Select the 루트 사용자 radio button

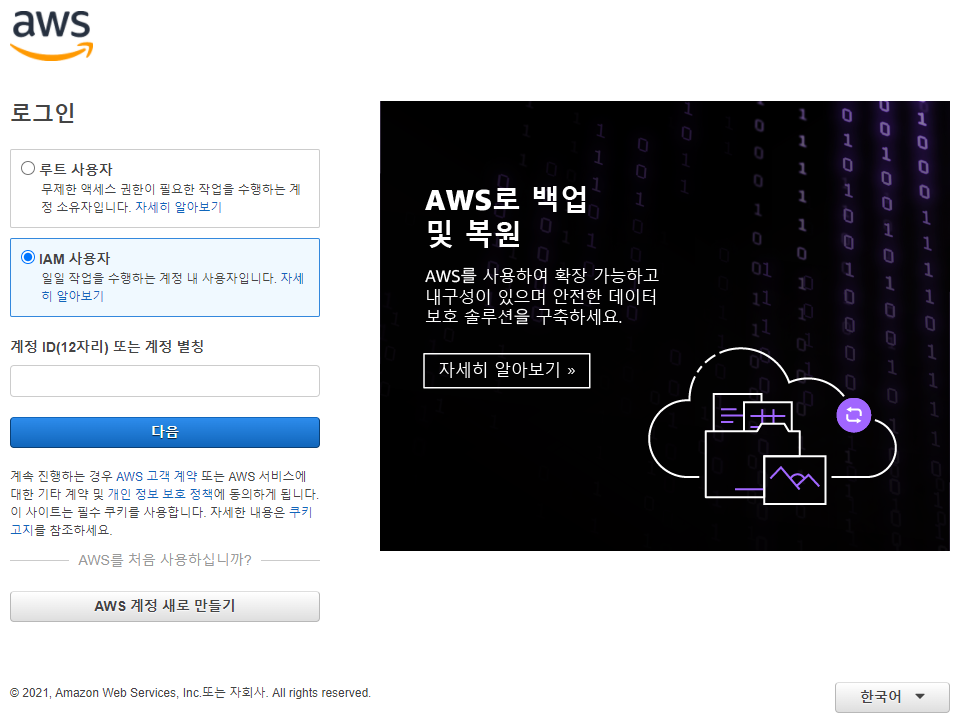pos(28,168)
